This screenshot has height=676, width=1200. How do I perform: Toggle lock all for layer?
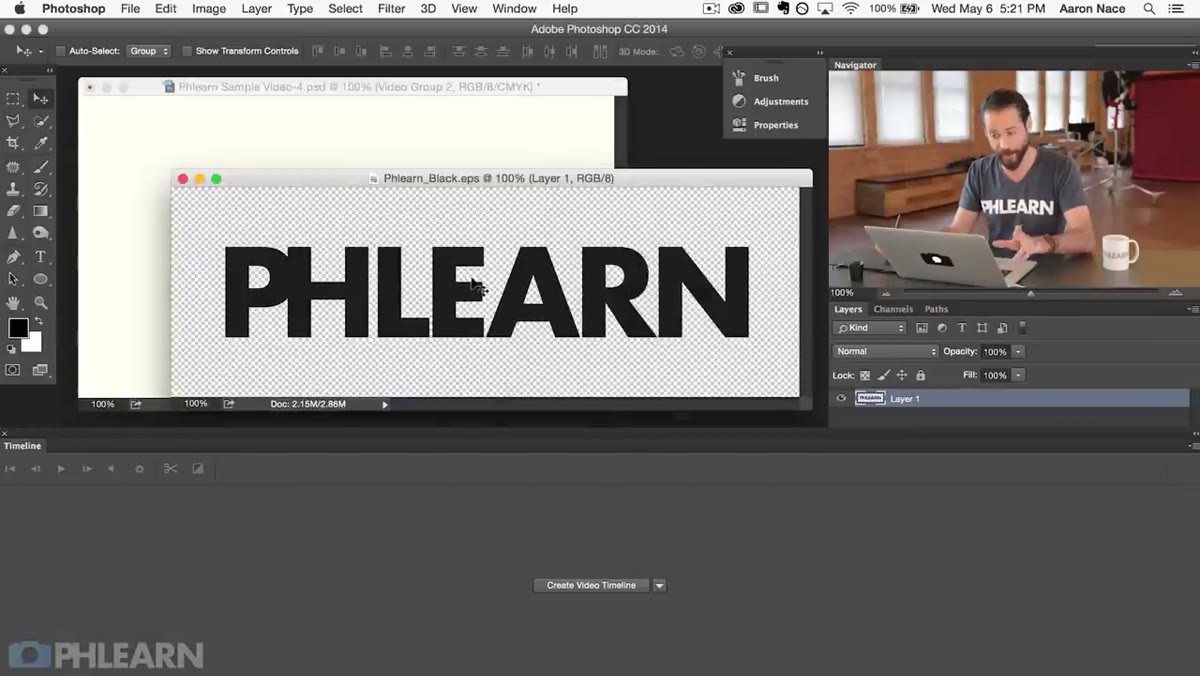pyautogui.click(x=921, y=375)
